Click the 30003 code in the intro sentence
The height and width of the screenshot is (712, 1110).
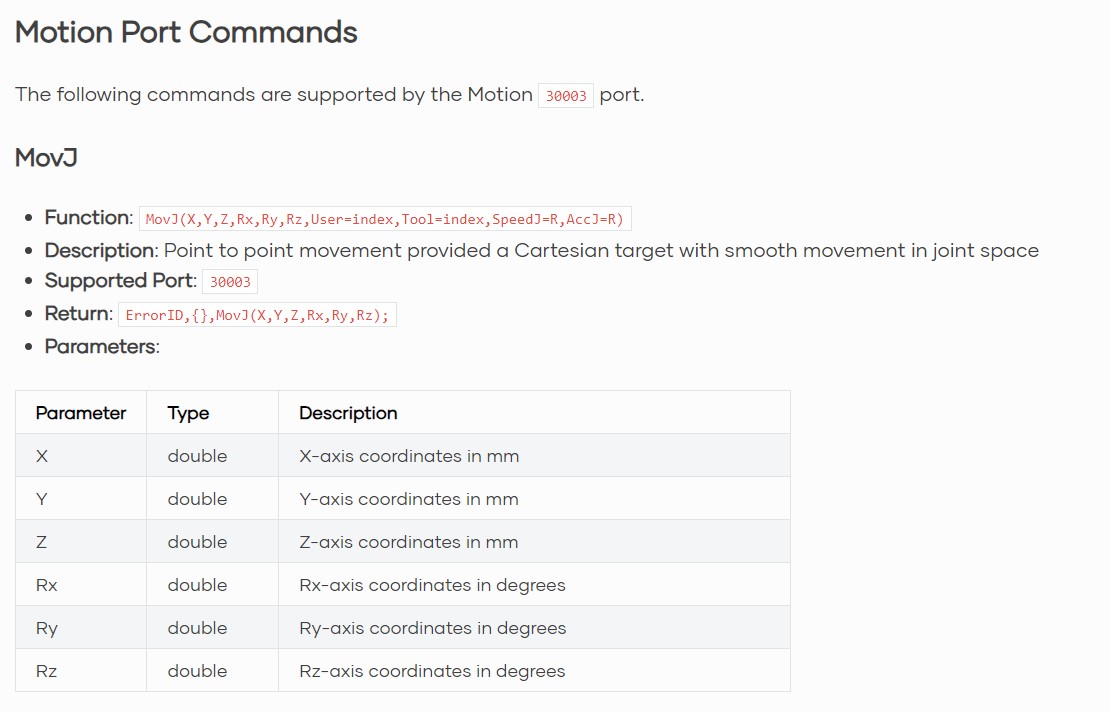pyautogui.click(x=566, y=96)
